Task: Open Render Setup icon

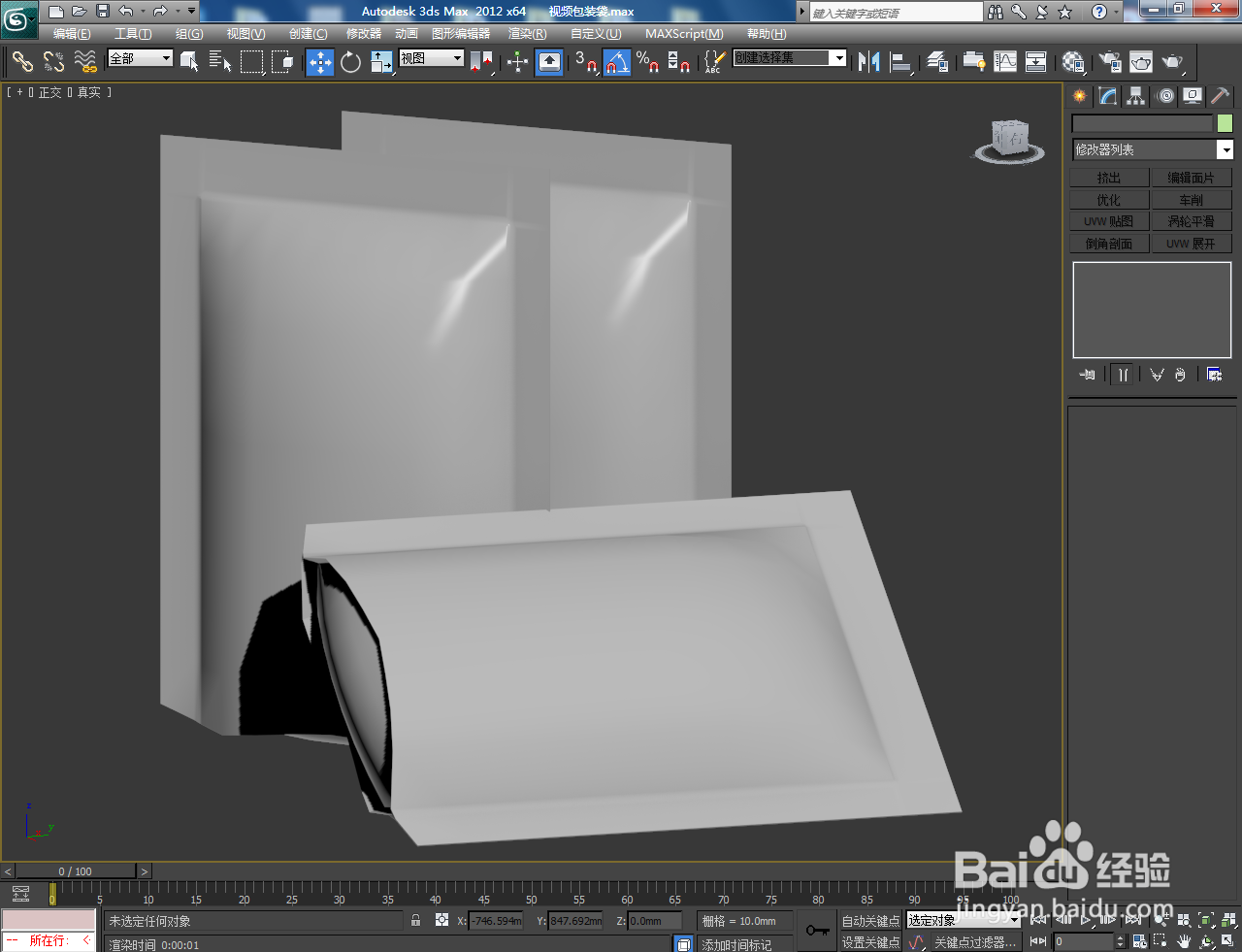Action: (1110, 61)
